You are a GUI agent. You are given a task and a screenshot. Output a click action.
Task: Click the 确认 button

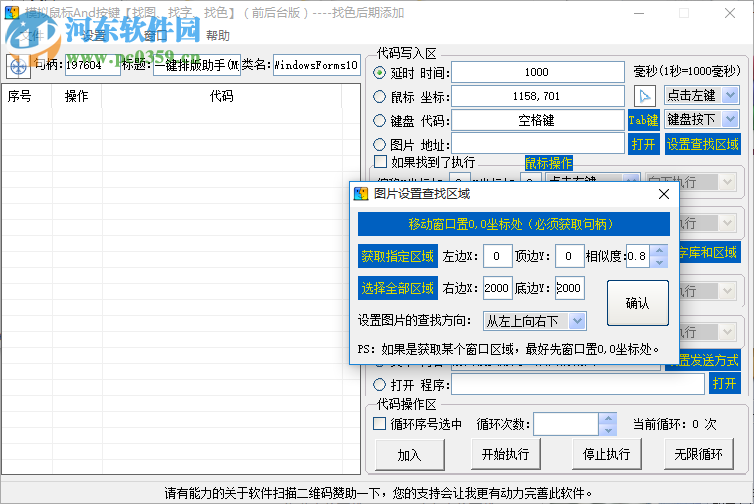[x=638, y=303]
